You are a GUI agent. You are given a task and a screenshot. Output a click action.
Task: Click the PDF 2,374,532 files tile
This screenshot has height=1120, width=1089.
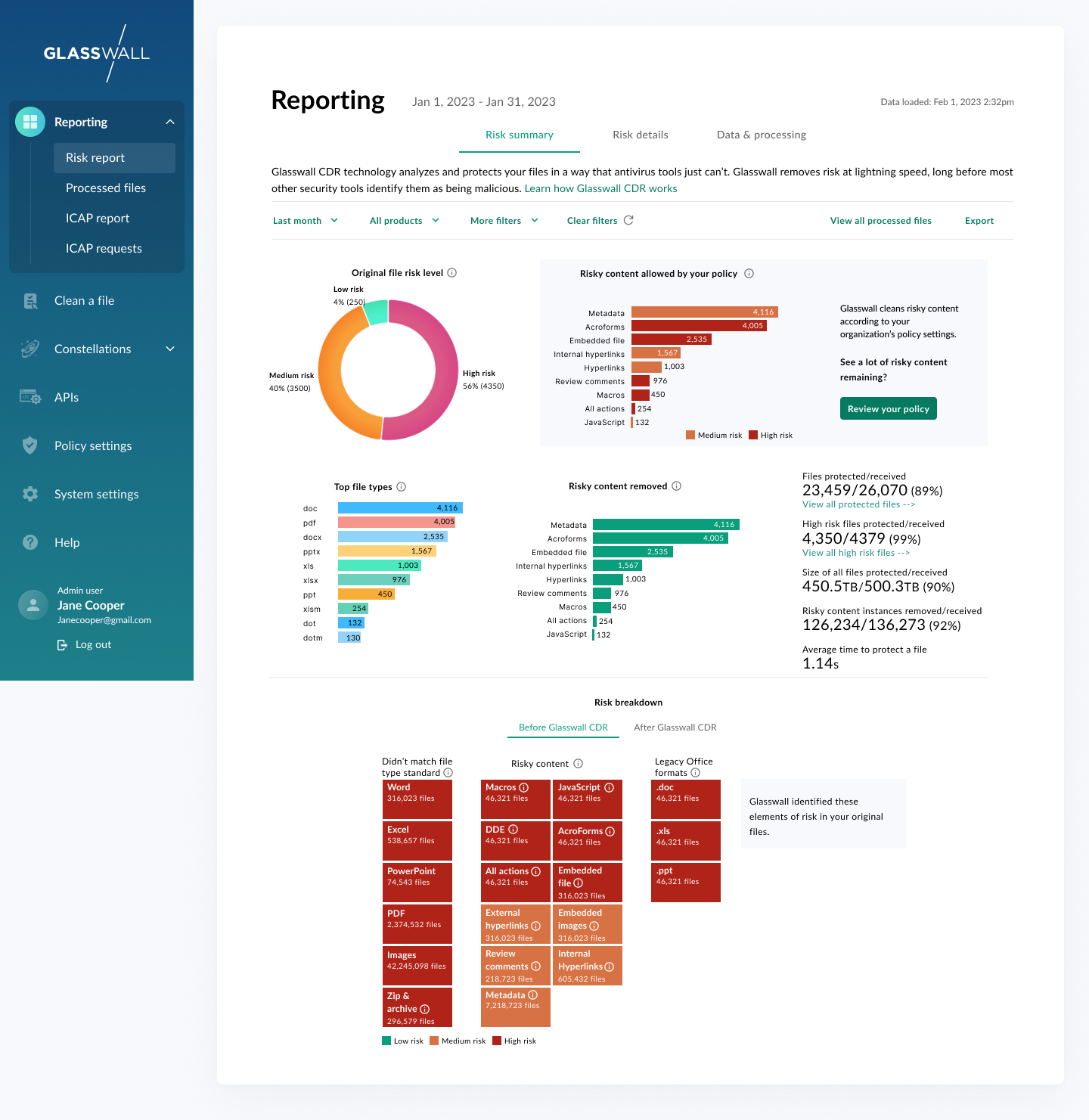tap(417, 923)
